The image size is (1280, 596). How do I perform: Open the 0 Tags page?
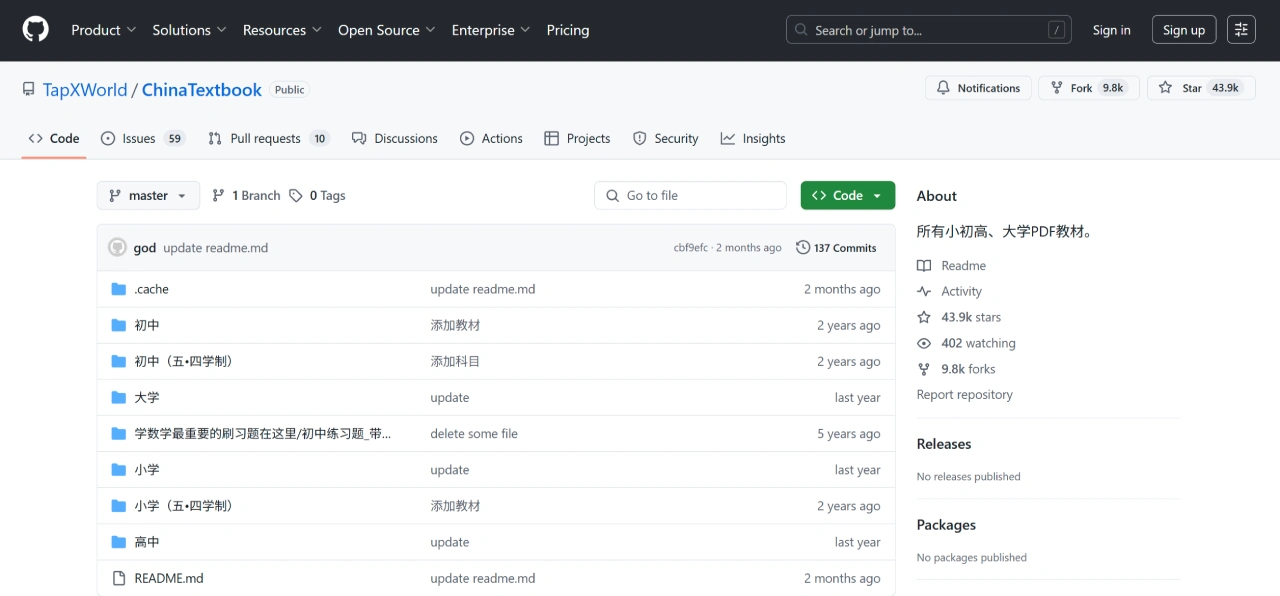317,196
